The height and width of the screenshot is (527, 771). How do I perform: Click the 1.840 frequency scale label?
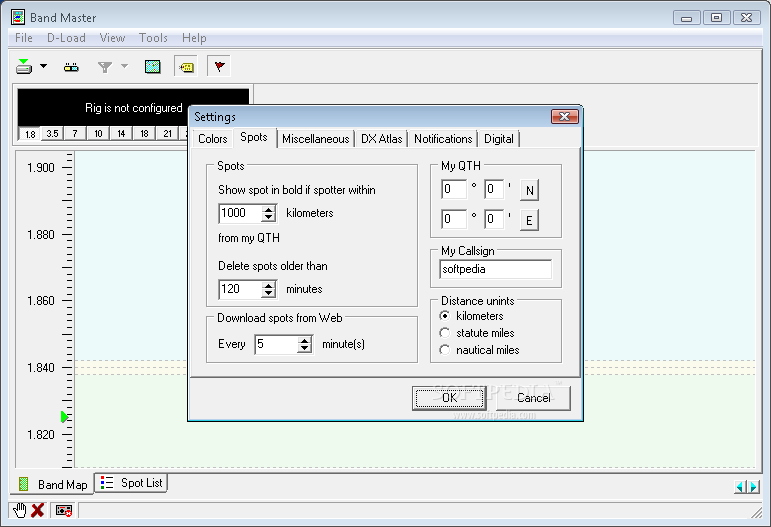pos(41,368)
